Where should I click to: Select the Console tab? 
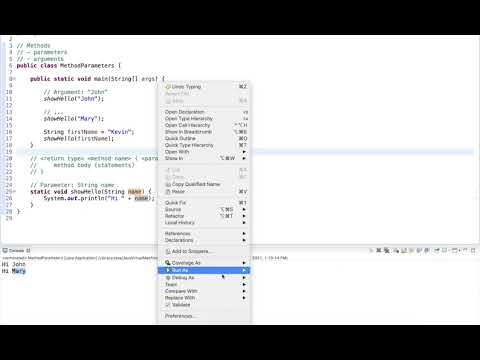click(16, 250)
